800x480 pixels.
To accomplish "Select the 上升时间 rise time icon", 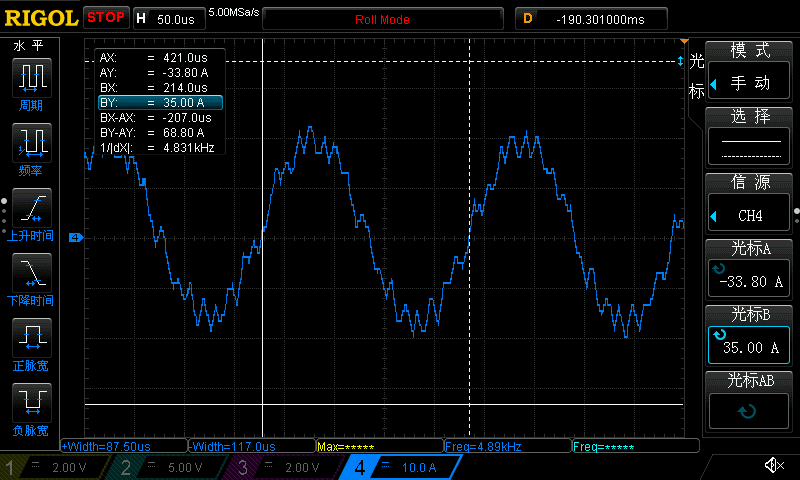I will [x=31, y=208].
